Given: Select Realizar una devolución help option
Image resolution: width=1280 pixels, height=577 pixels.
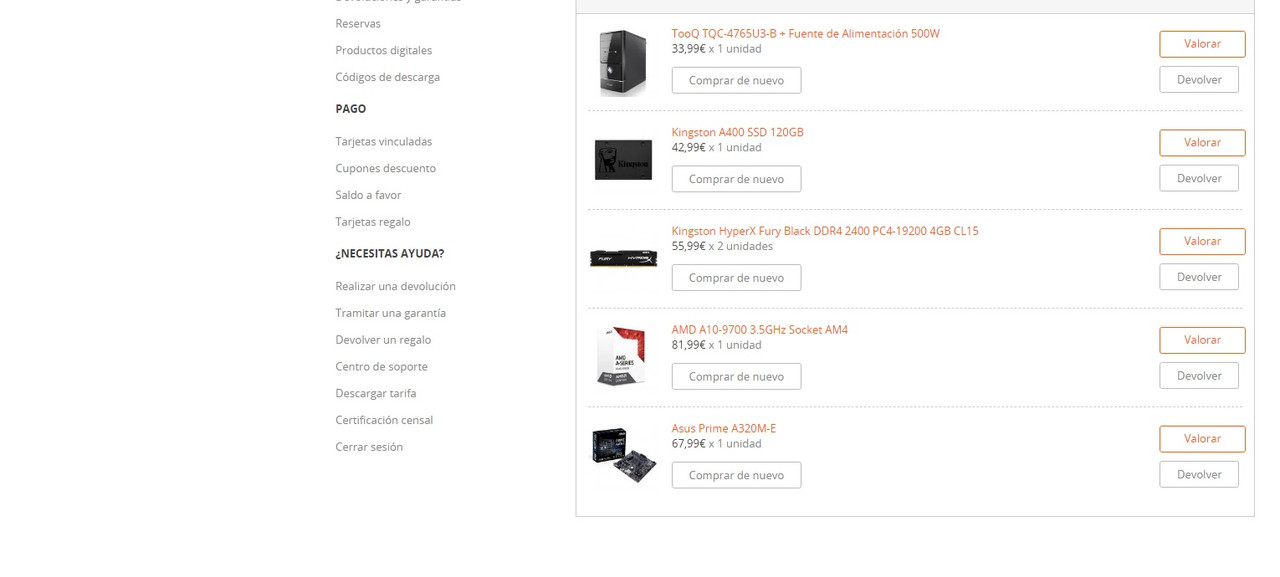Looking at the screenshot, I should 396,287.
